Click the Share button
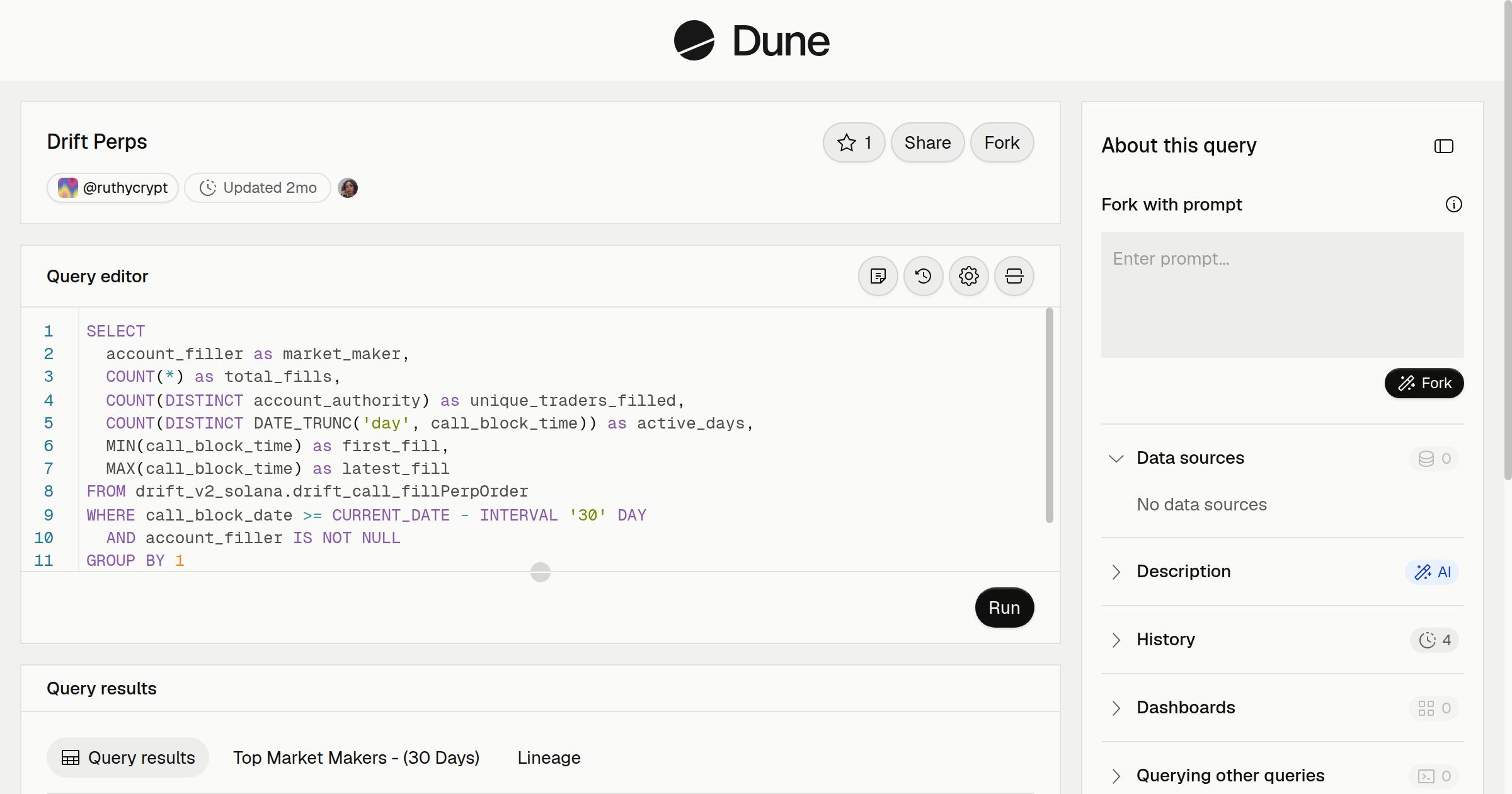The width and height of the screenshot is (1512, 794). point(927,142)
